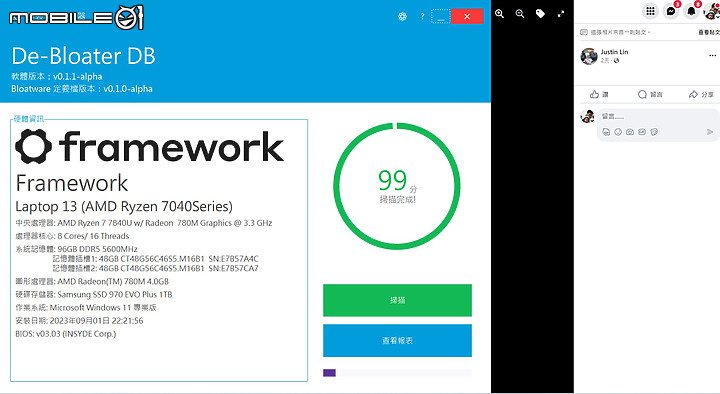Image resolution: width=720 pixels, height=394 pixels.
Task: Click the Mobile01 logo in header
Action: tap(77, 17)
